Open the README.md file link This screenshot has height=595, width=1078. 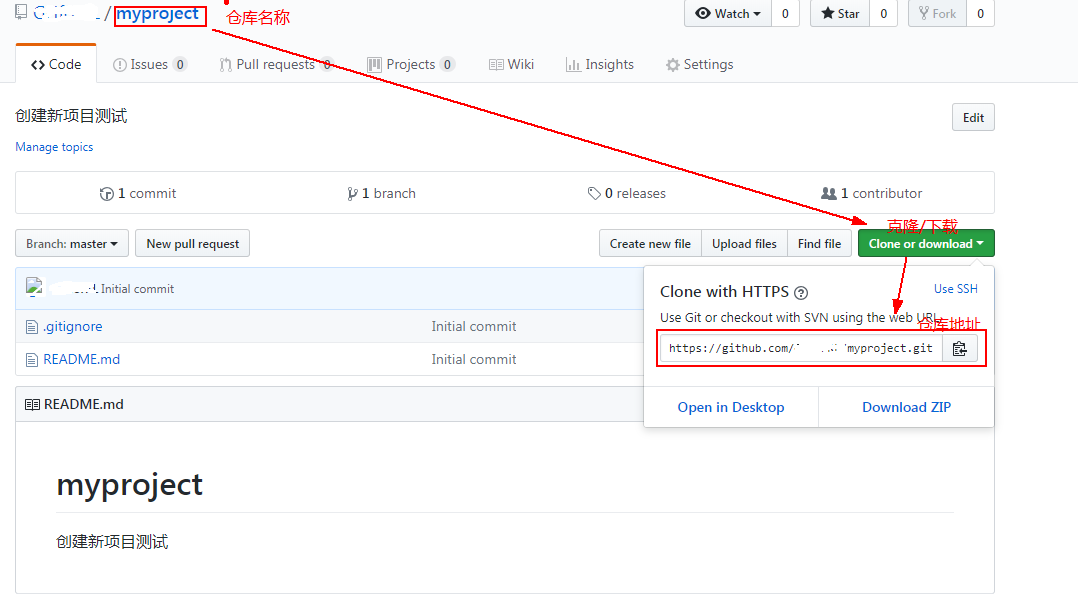click(x=81, y=360)
